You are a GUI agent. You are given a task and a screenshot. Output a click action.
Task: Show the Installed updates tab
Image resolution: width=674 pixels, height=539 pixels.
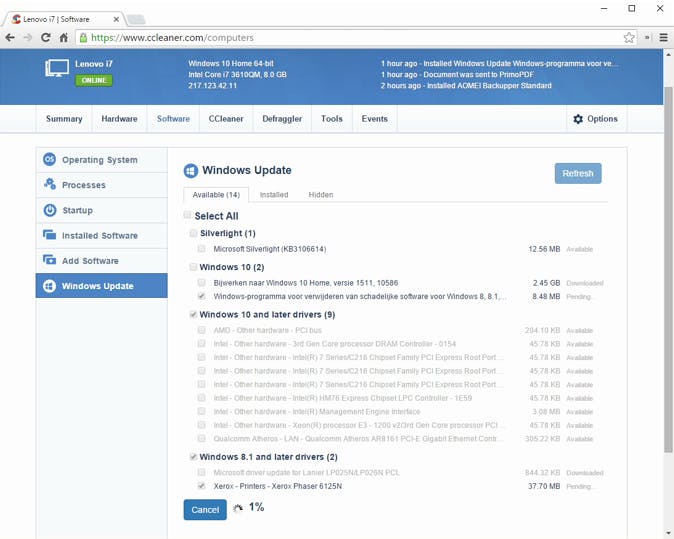pos(274,195)
